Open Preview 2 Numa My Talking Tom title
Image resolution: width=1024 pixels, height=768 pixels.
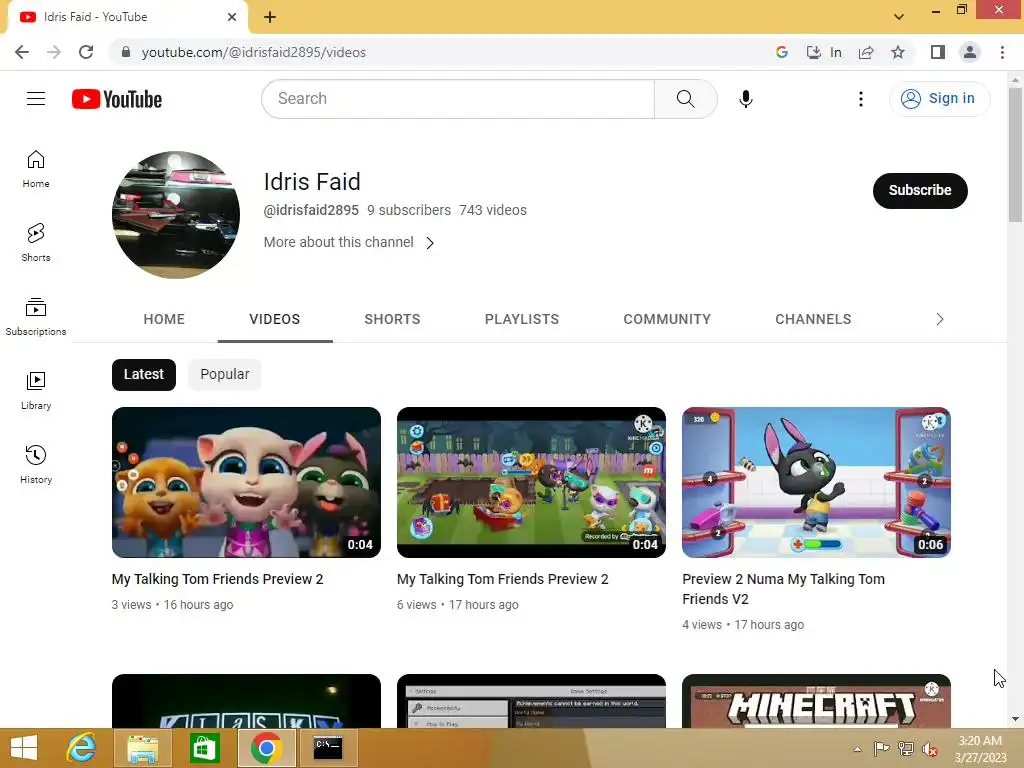tap(783, 589)
